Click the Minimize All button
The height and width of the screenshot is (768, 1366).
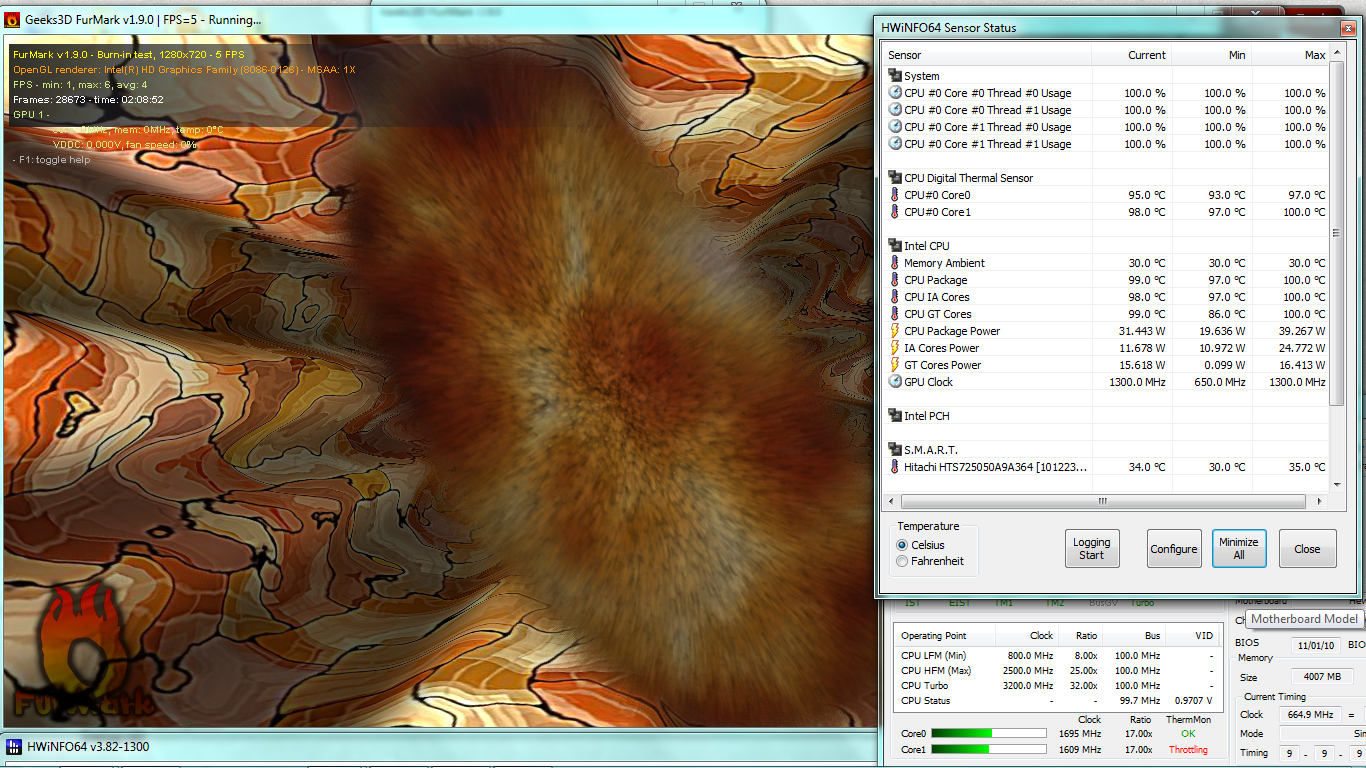1239,549
